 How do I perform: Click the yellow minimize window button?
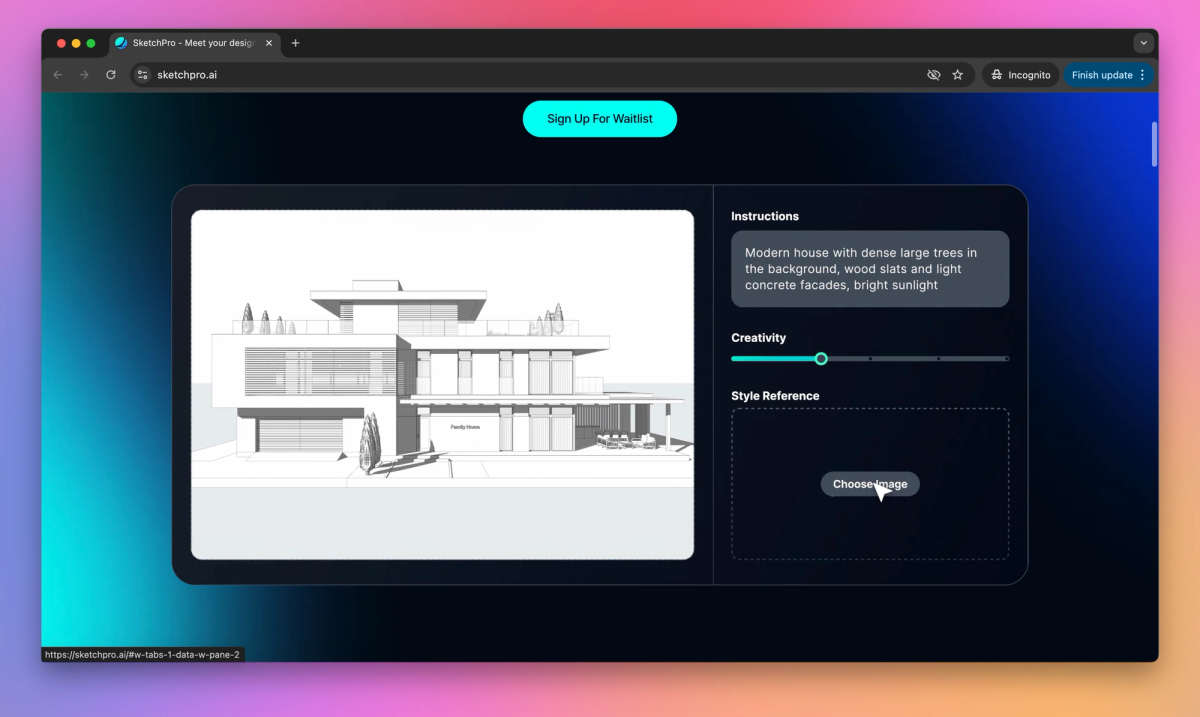pos(76,43)
